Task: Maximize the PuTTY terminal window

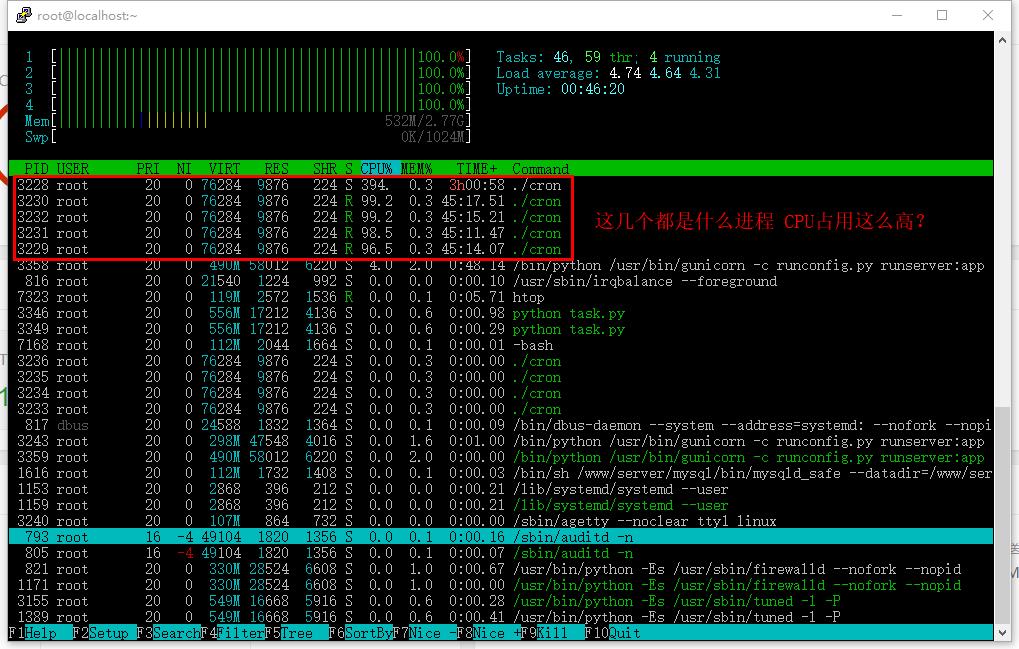Action: 942,15
